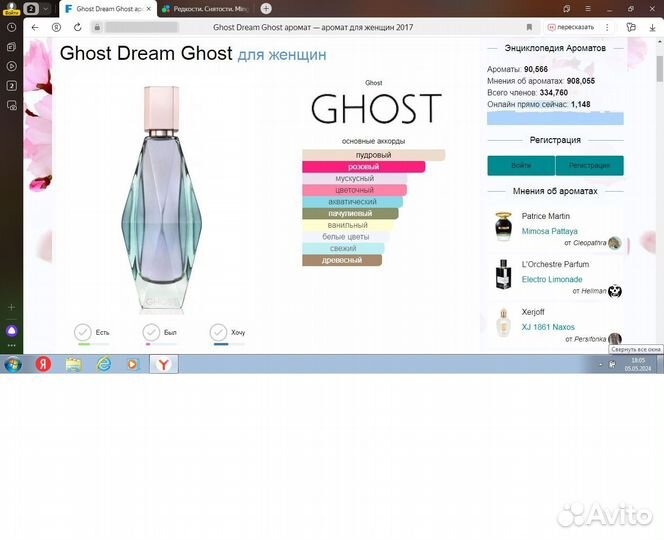Screen dimensions: 664x540
Task: Switch to the Ghost Dream Ghost tab
Action: [x=108, y=8]
